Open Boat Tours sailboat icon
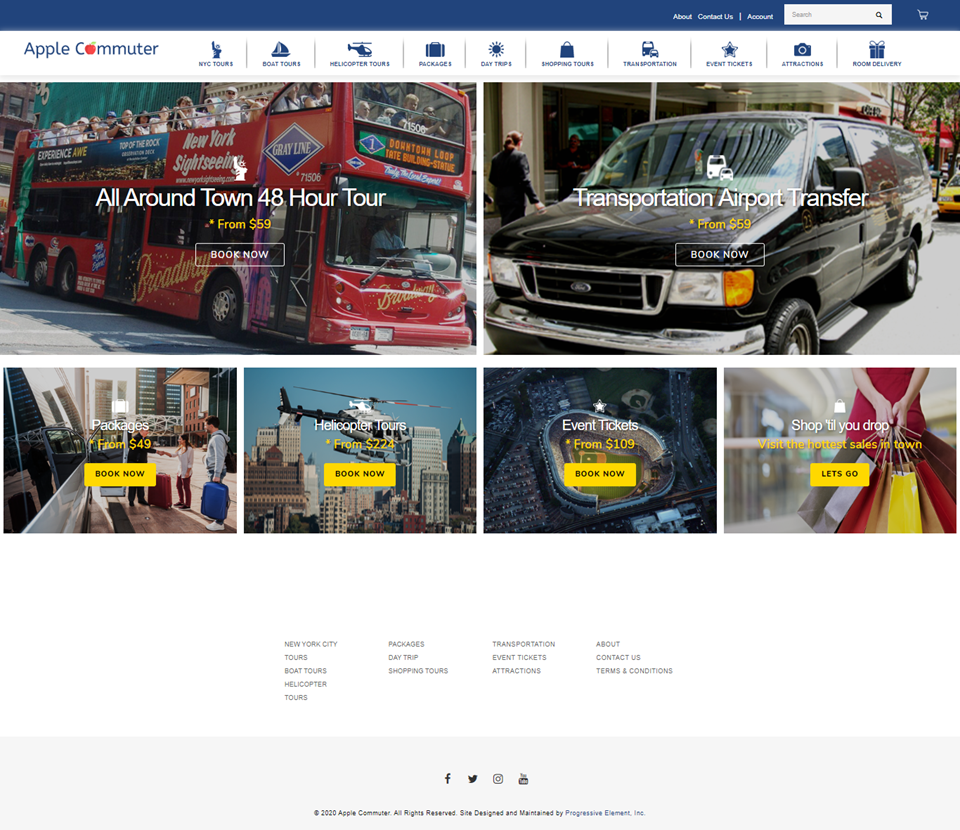 (x=281, y=50)
